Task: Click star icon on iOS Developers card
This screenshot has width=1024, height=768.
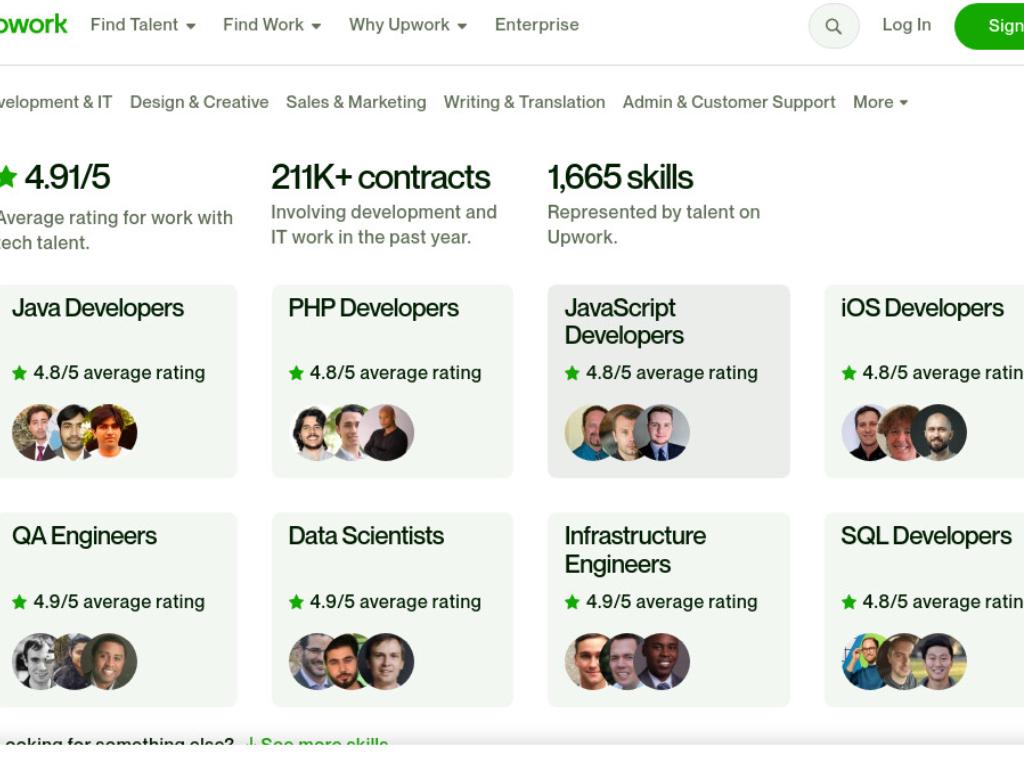Action: click(849, 373)
